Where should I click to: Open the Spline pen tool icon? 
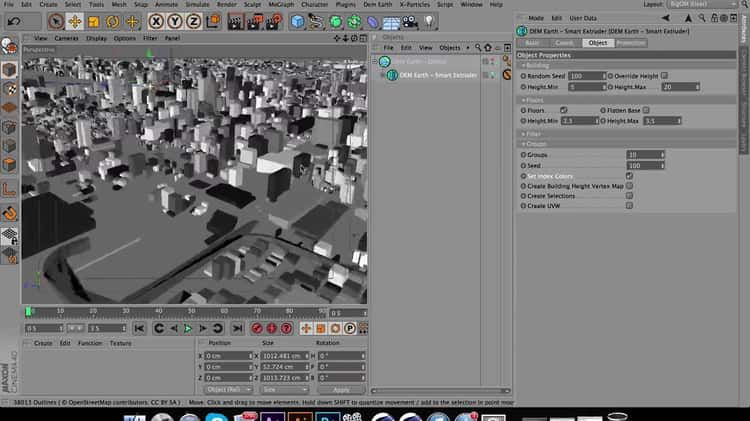point(316,22)
